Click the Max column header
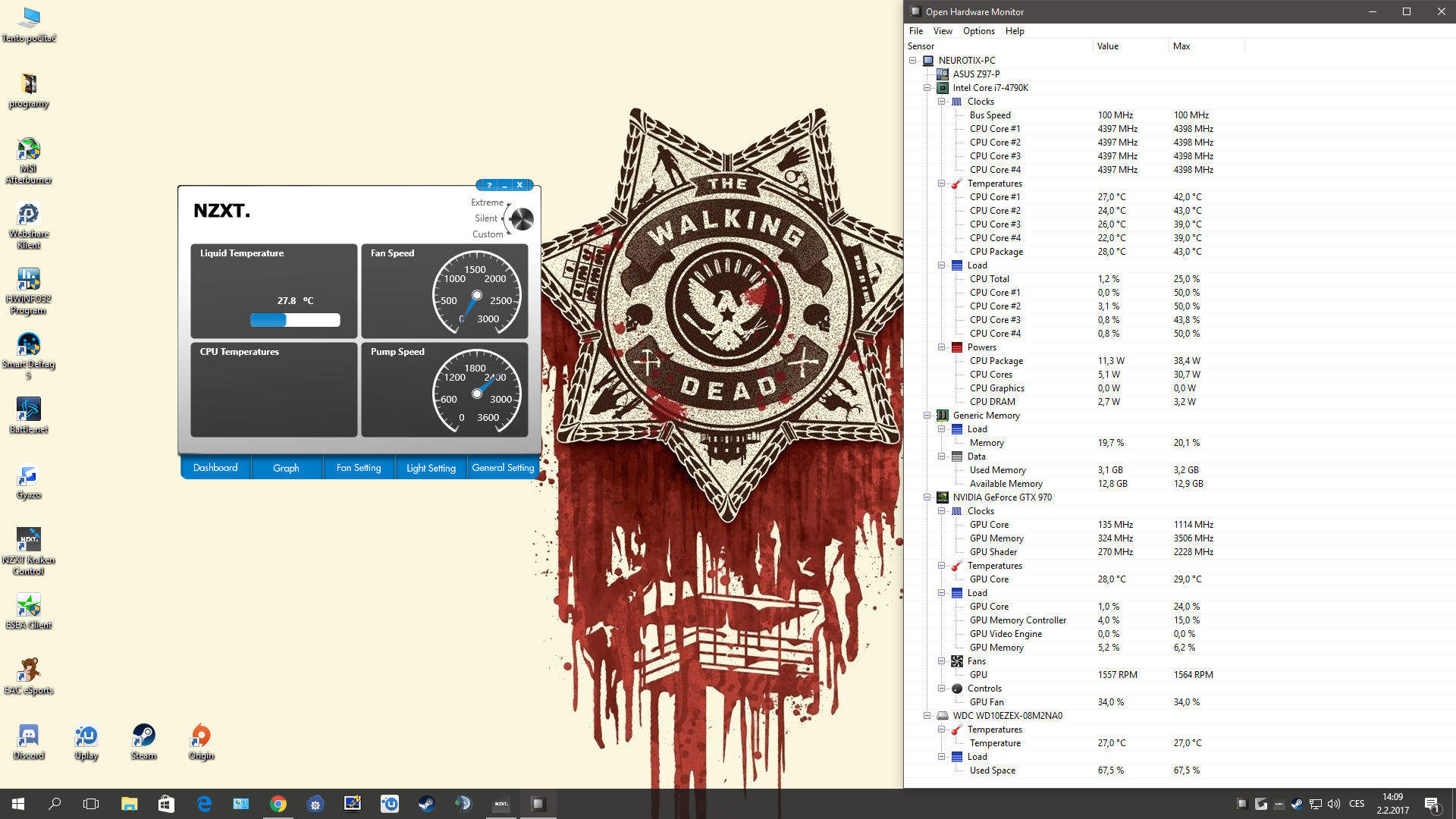1456x819 pixels. pyautogui.click(x=1207, y=46)
